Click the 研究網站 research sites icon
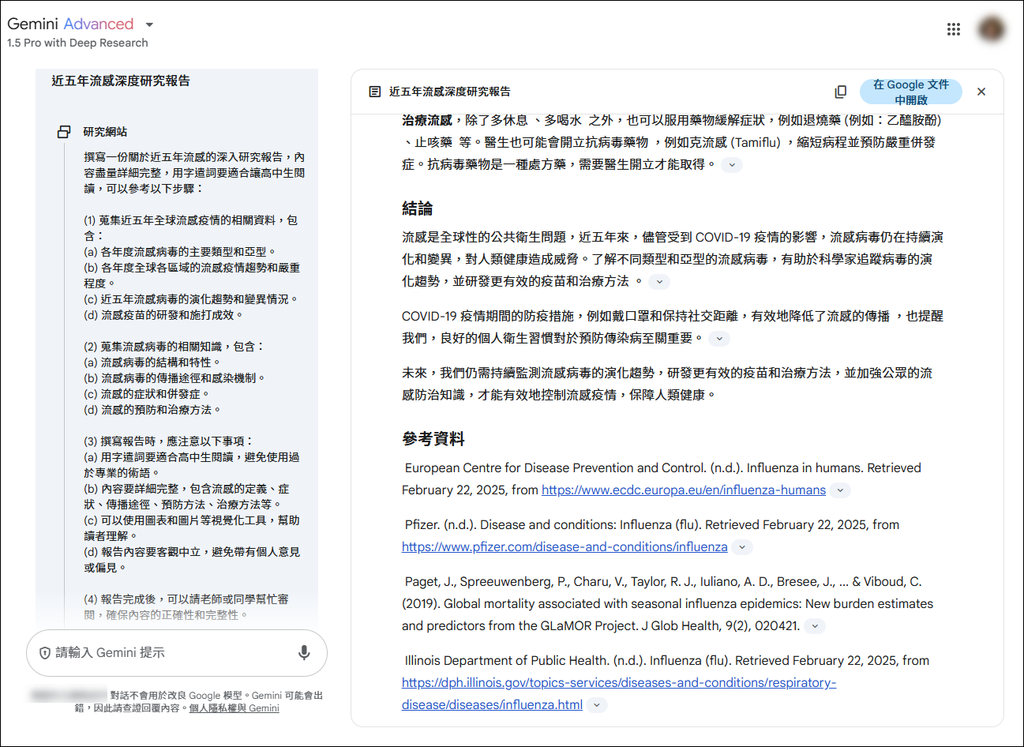 click(x=64, y=131)
